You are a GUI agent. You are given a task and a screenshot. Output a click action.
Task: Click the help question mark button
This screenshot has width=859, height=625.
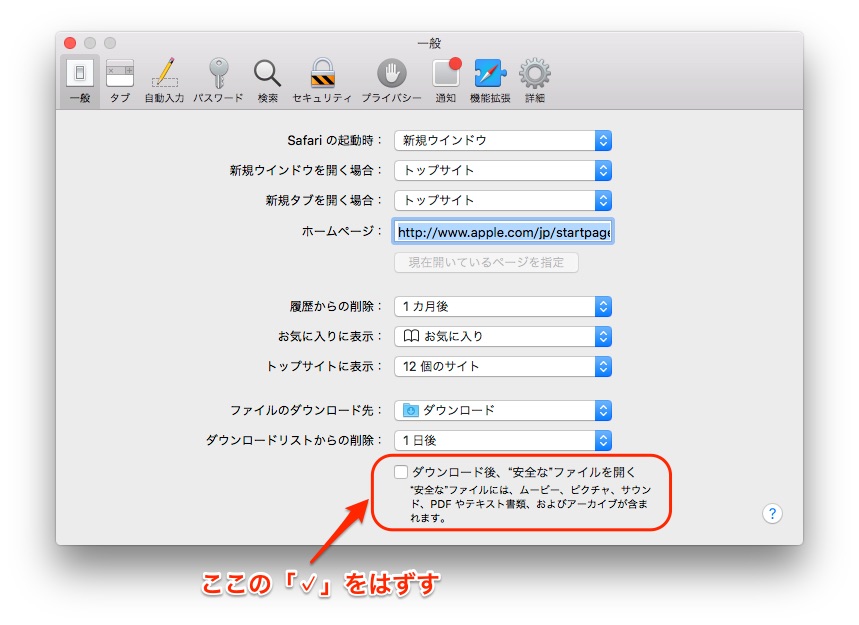(772, 514)
